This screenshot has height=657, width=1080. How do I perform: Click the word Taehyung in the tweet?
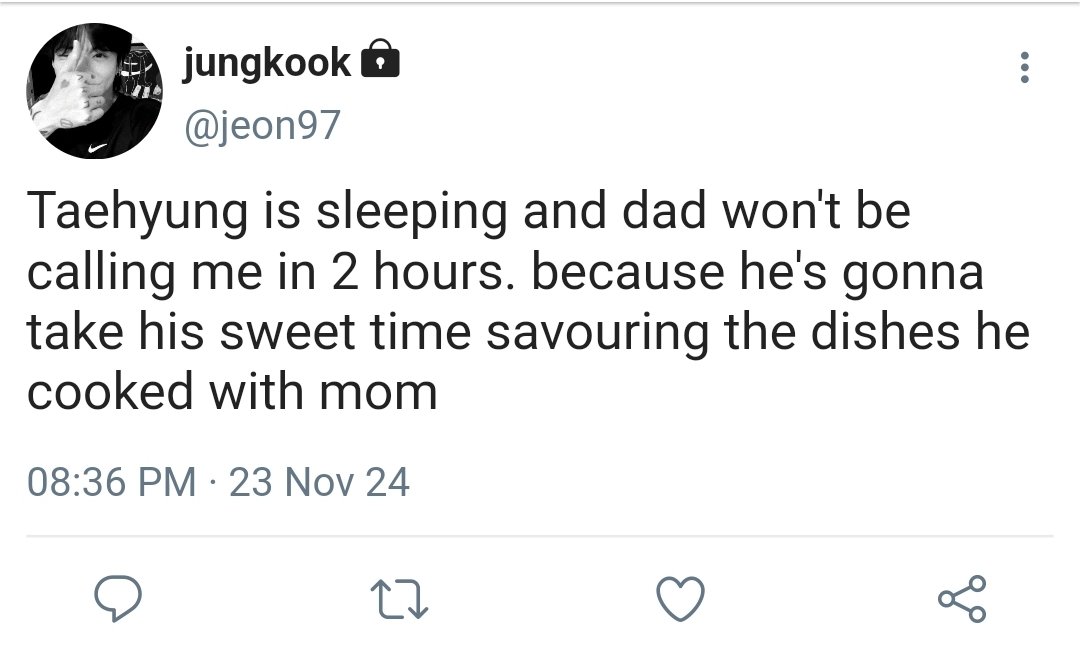pyautogui.click(x=137, y=211)
